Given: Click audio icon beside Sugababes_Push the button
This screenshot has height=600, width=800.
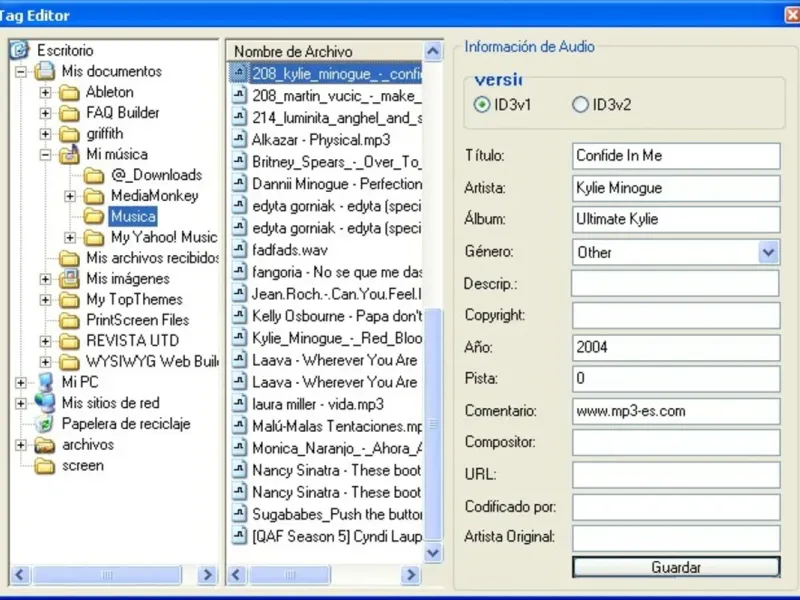Looking at the screenshot, I should tap(239, 514).
